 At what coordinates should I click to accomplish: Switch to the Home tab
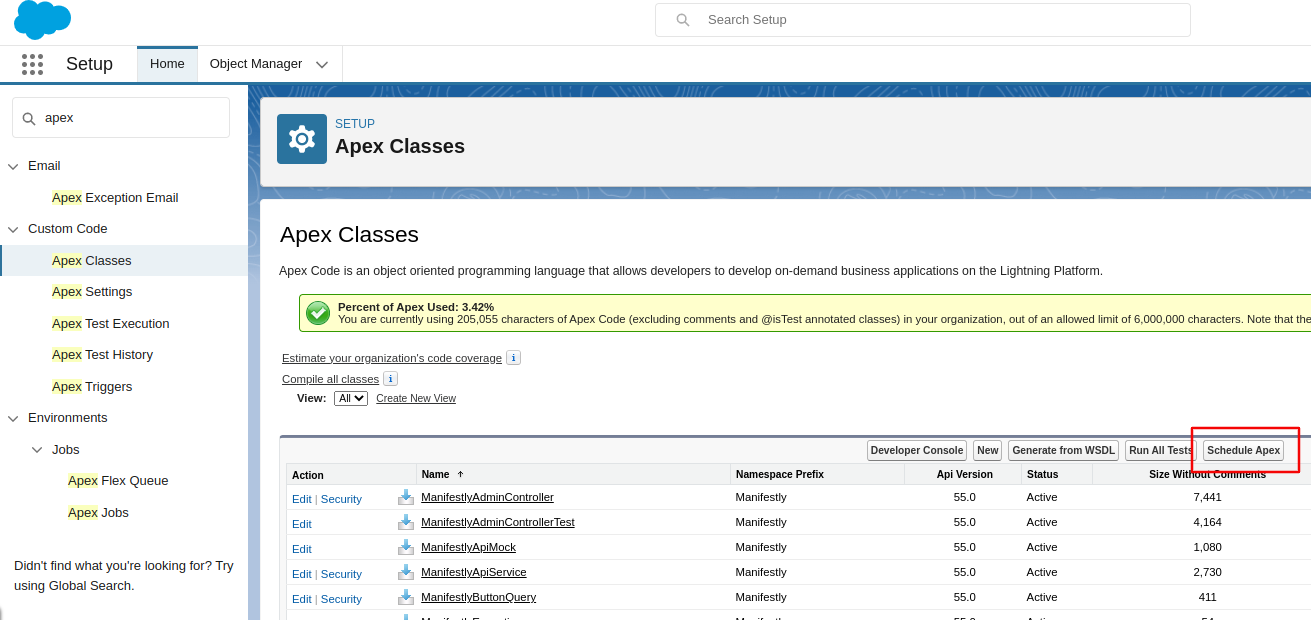pyautogui.click(x=167, y=64)
